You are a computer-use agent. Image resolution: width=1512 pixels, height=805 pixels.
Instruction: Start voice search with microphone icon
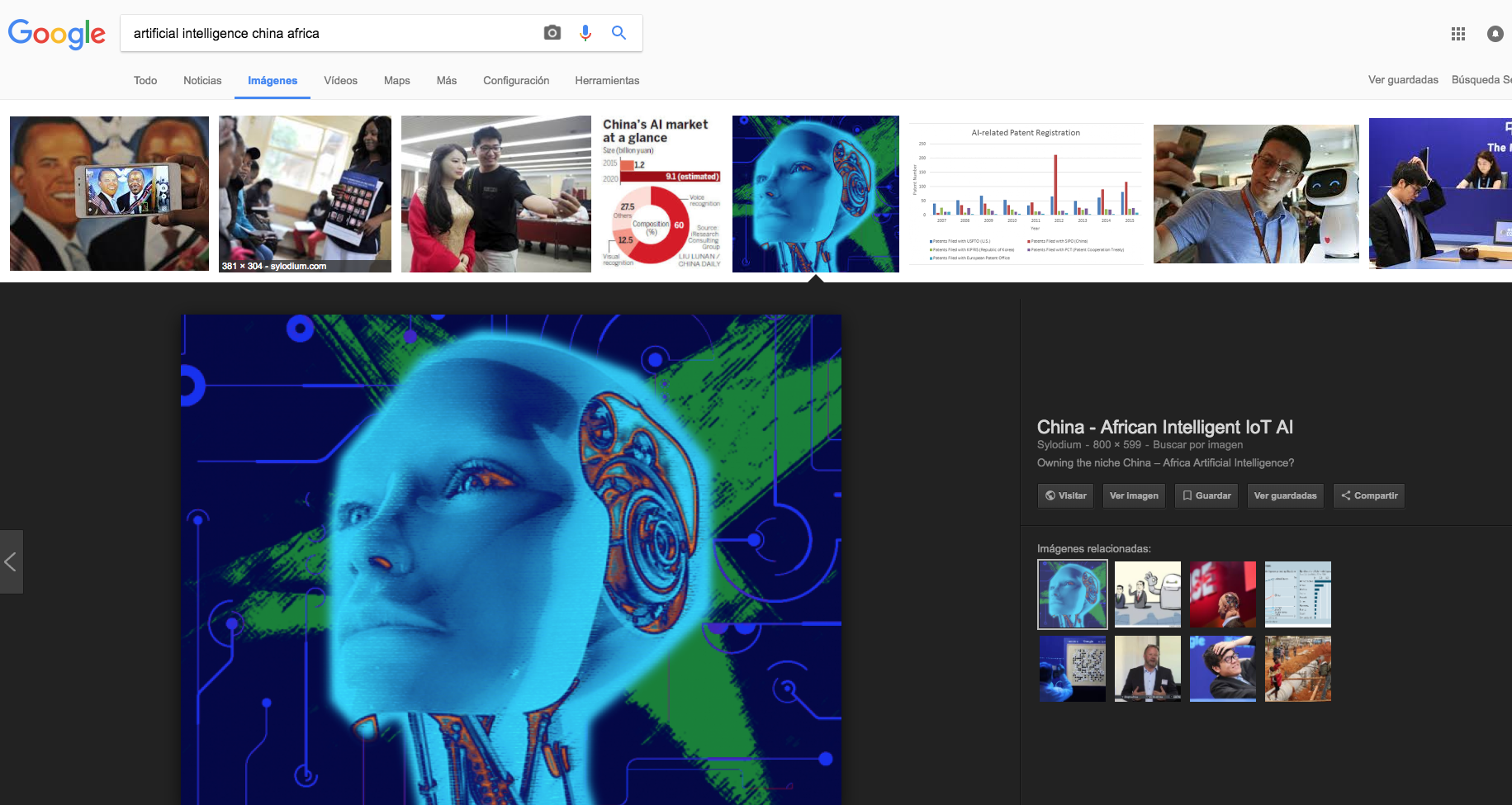pyautogui.click(x=585, y=33)
